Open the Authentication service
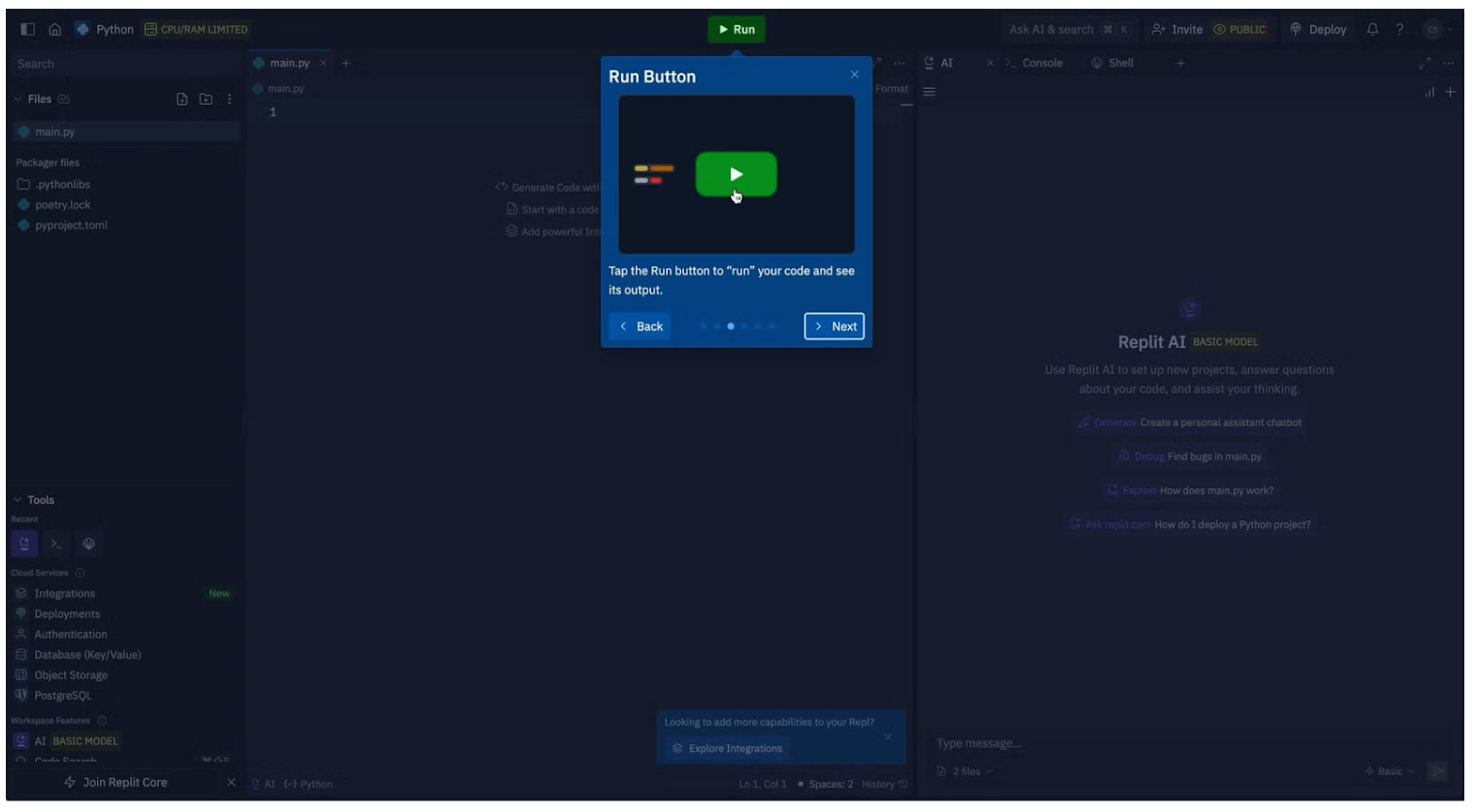Screen dimensions: 1475x812 pos(70,634)
